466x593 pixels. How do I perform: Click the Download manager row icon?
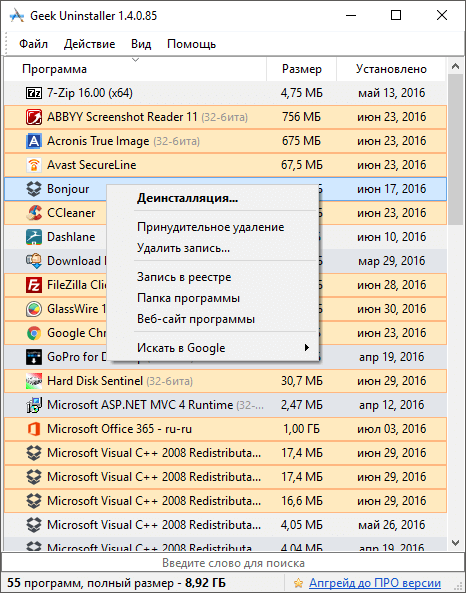pos(34,261)
